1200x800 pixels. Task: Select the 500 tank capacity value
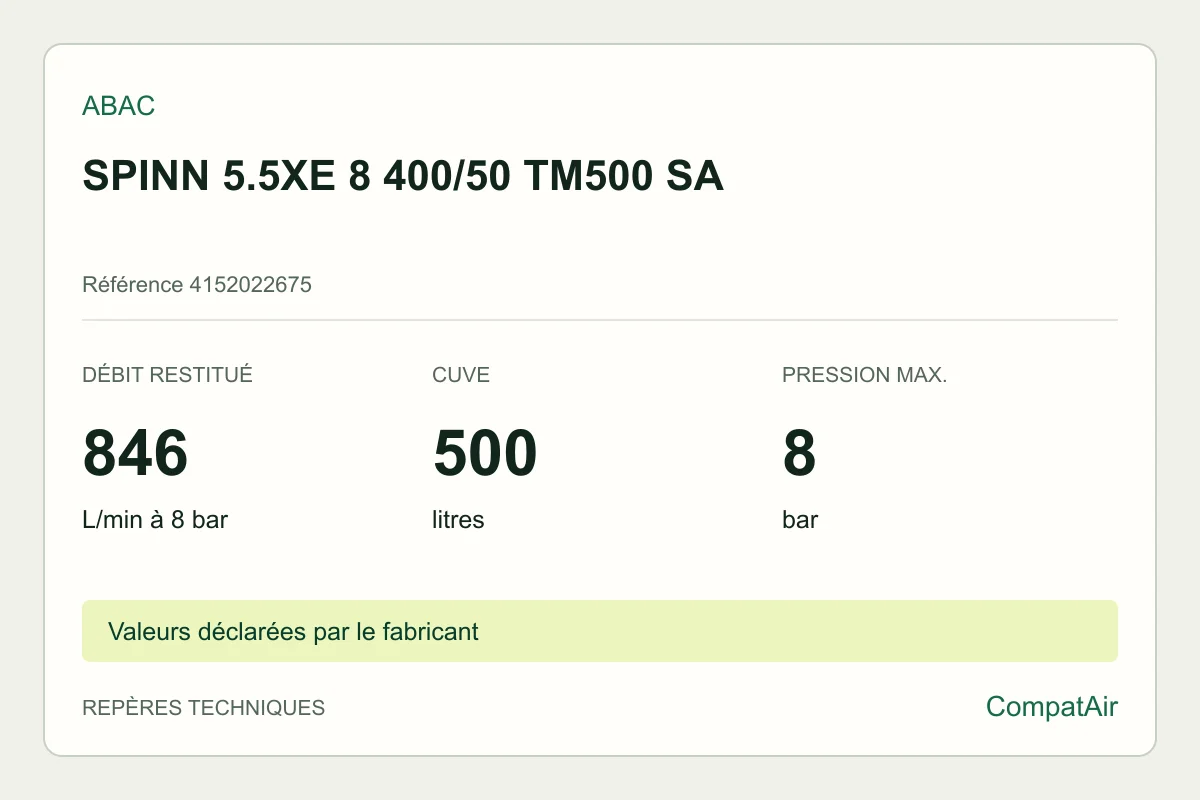pos(485,453)
